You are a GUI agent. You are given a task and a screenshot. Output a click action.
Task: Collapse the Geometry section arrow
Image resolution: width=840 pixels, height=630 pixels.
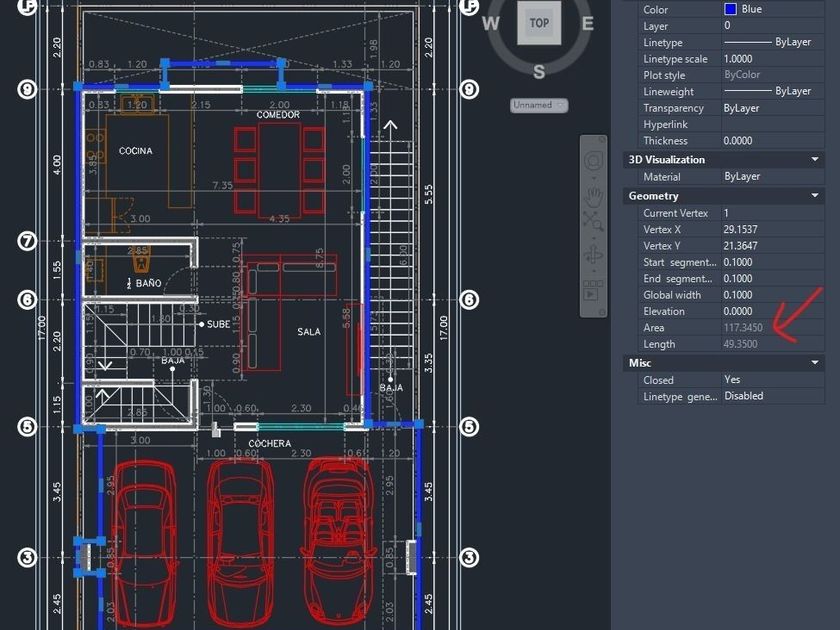coord(815,196)
